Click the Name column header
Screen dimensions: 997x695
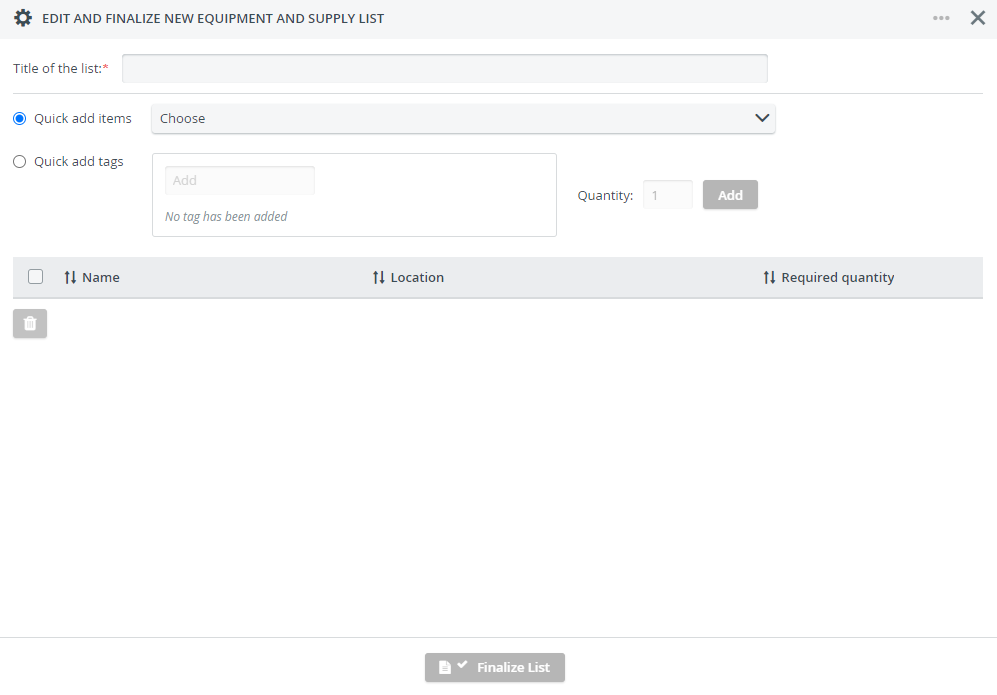coord(100,277)
